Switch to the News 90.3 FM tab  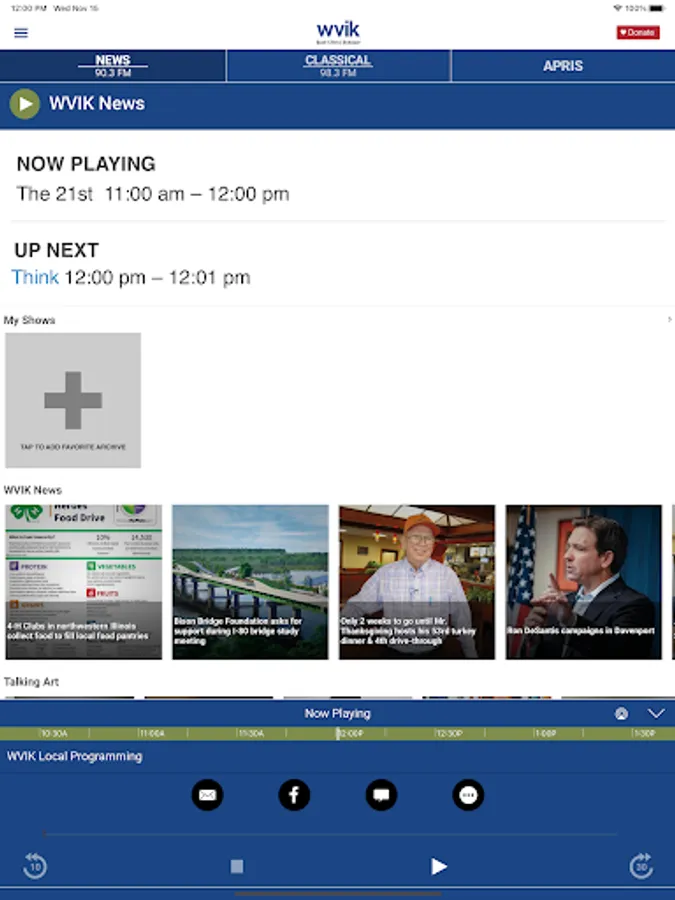(113, 65)
